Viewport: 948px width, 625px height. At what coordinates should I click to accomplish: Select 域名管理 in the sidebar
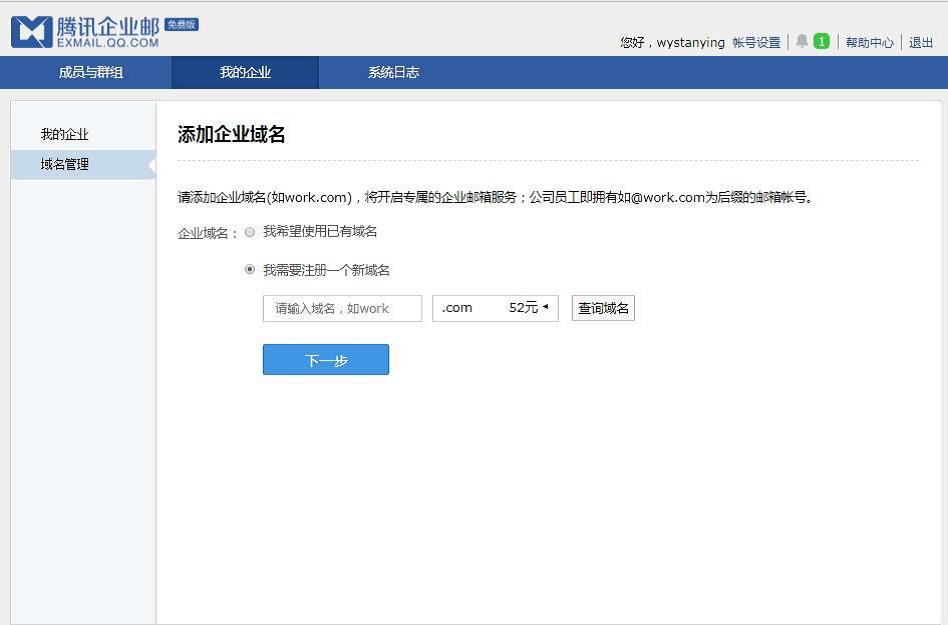tap(64, 164)
